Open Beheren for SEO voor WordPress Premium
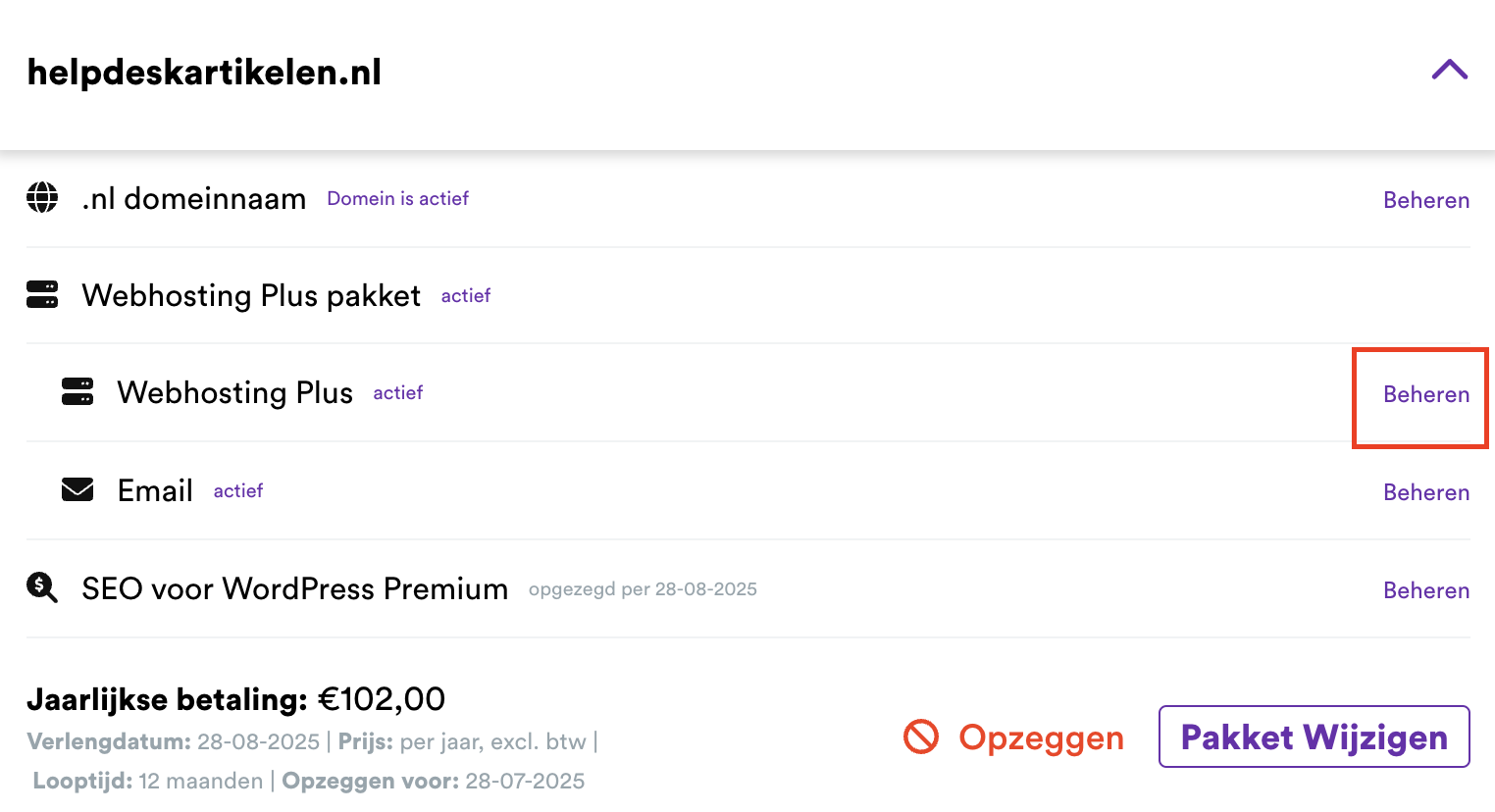Viewport: 1495px width, 812px height. point(1425,590)
